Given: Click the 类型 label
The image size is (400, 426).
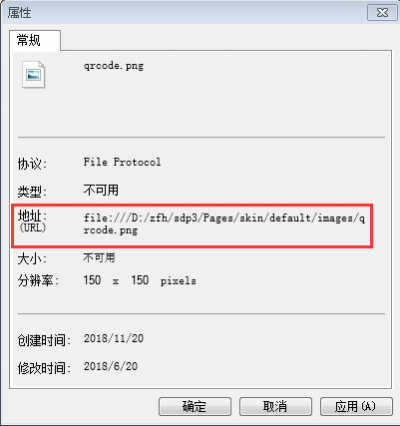Looking at the screenshot, I should pos(32,192).
